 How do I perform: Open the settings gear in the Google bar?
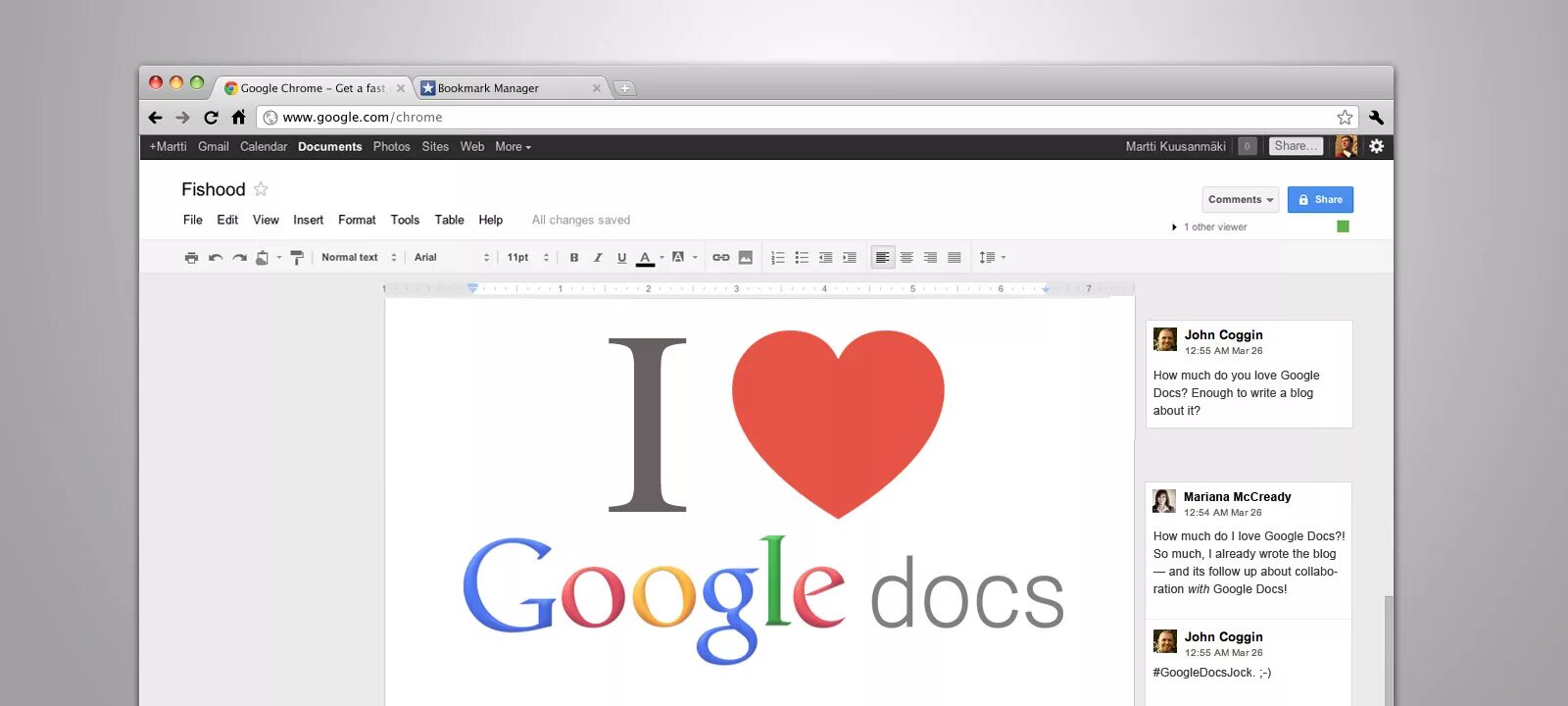pos(1377,146)
